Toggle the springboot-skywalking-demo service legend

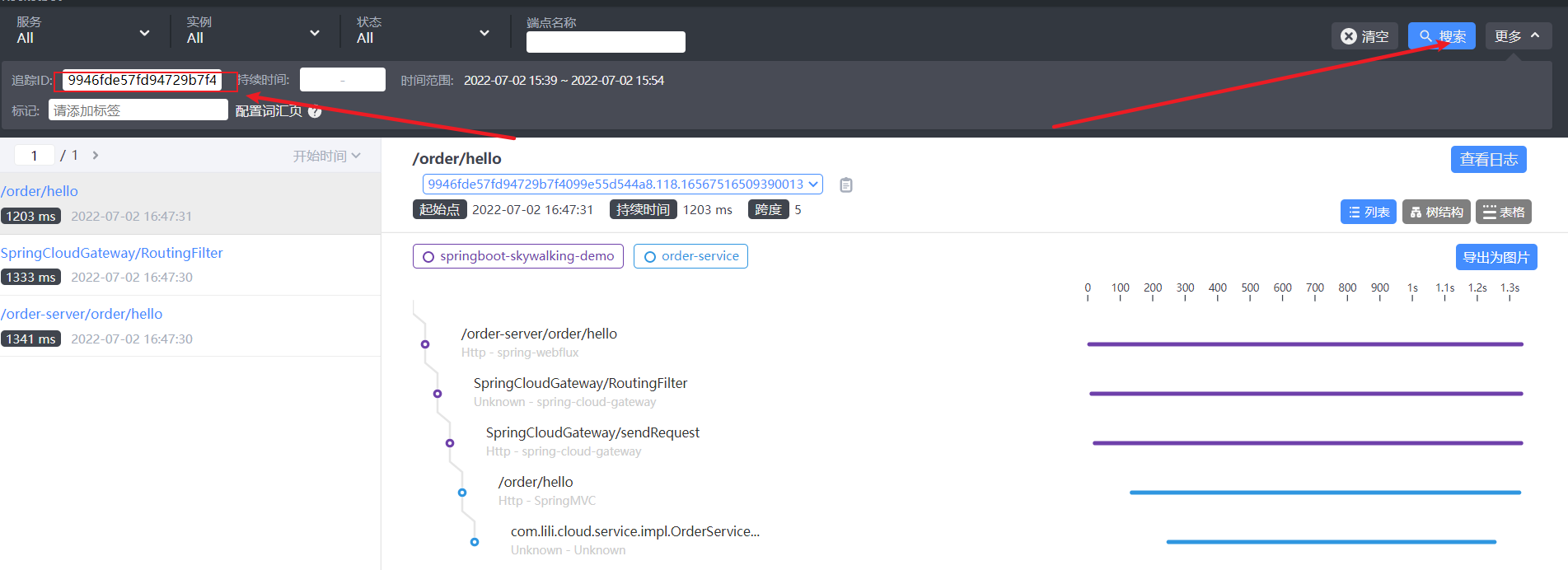click(x=518, y=256)
